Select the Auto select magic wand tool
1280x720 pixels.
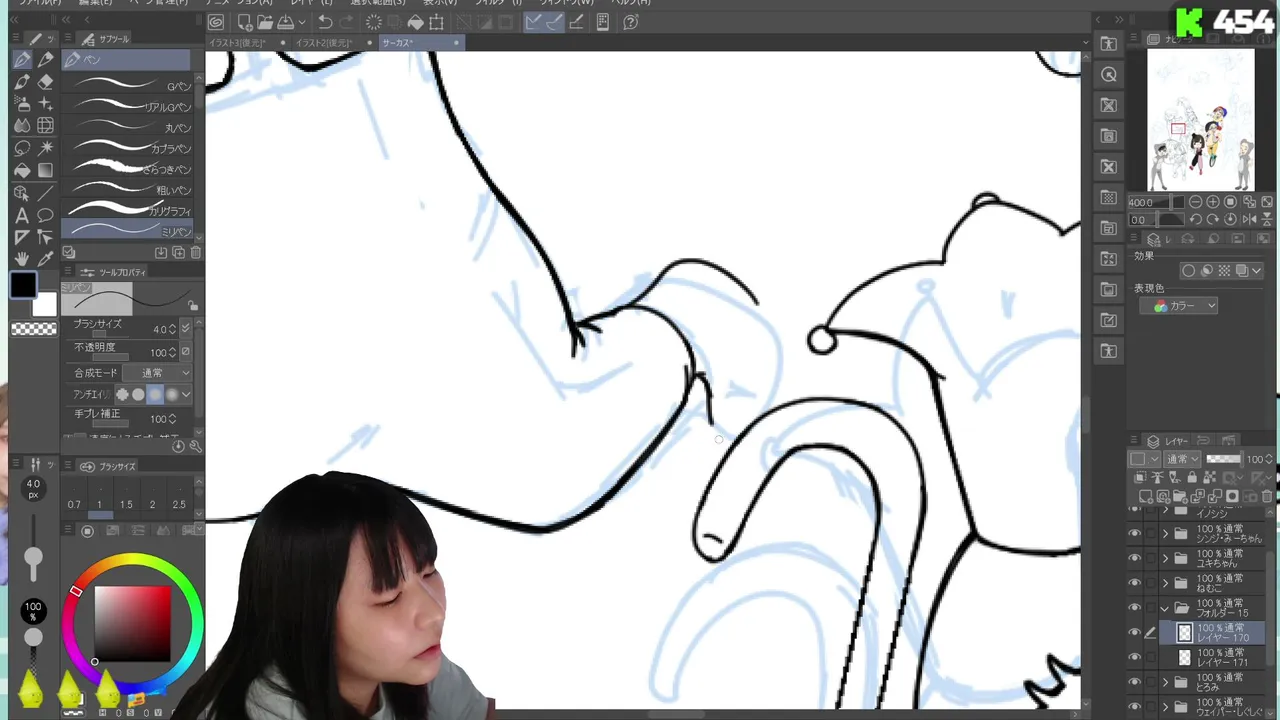click(x=45, y=148)
